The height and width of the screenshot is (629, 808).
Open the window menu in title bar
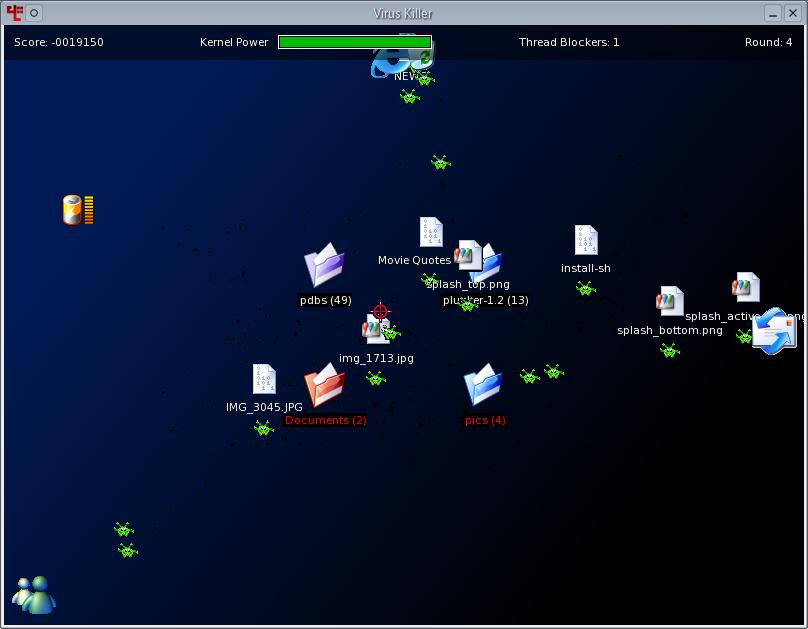coord(14,13)
